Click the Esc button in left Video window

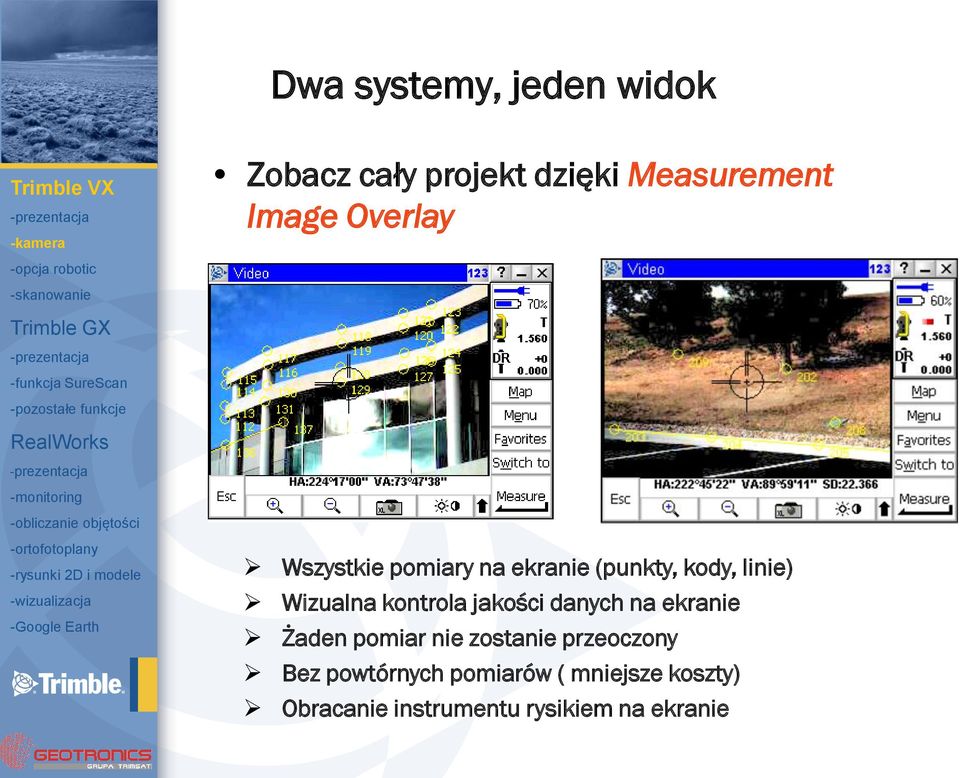(x=227, y=496)
